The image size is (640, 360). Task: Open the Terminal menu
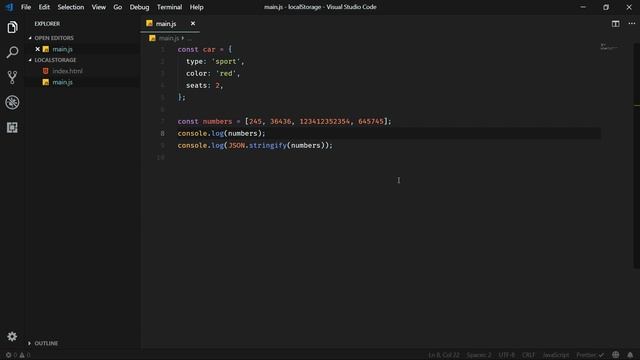[169, 7]
